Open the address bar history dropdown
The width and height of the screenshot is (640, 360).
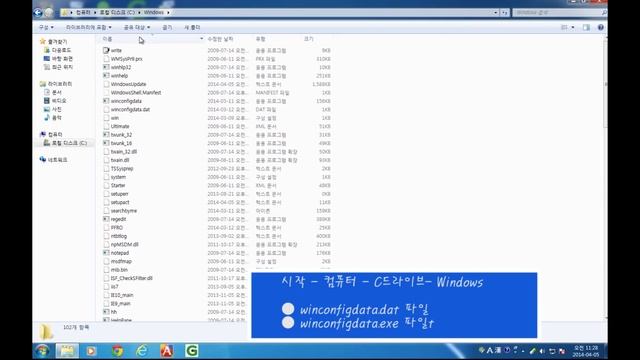[x=496, y=13]
